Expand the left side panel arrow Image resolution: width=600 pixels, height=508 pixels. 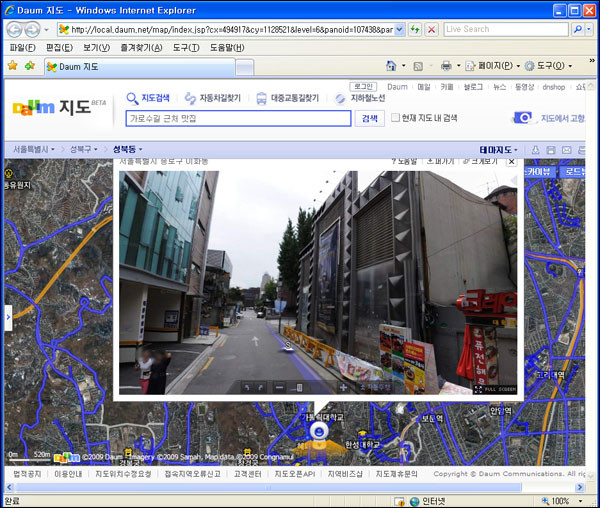[x=8, y=317]
